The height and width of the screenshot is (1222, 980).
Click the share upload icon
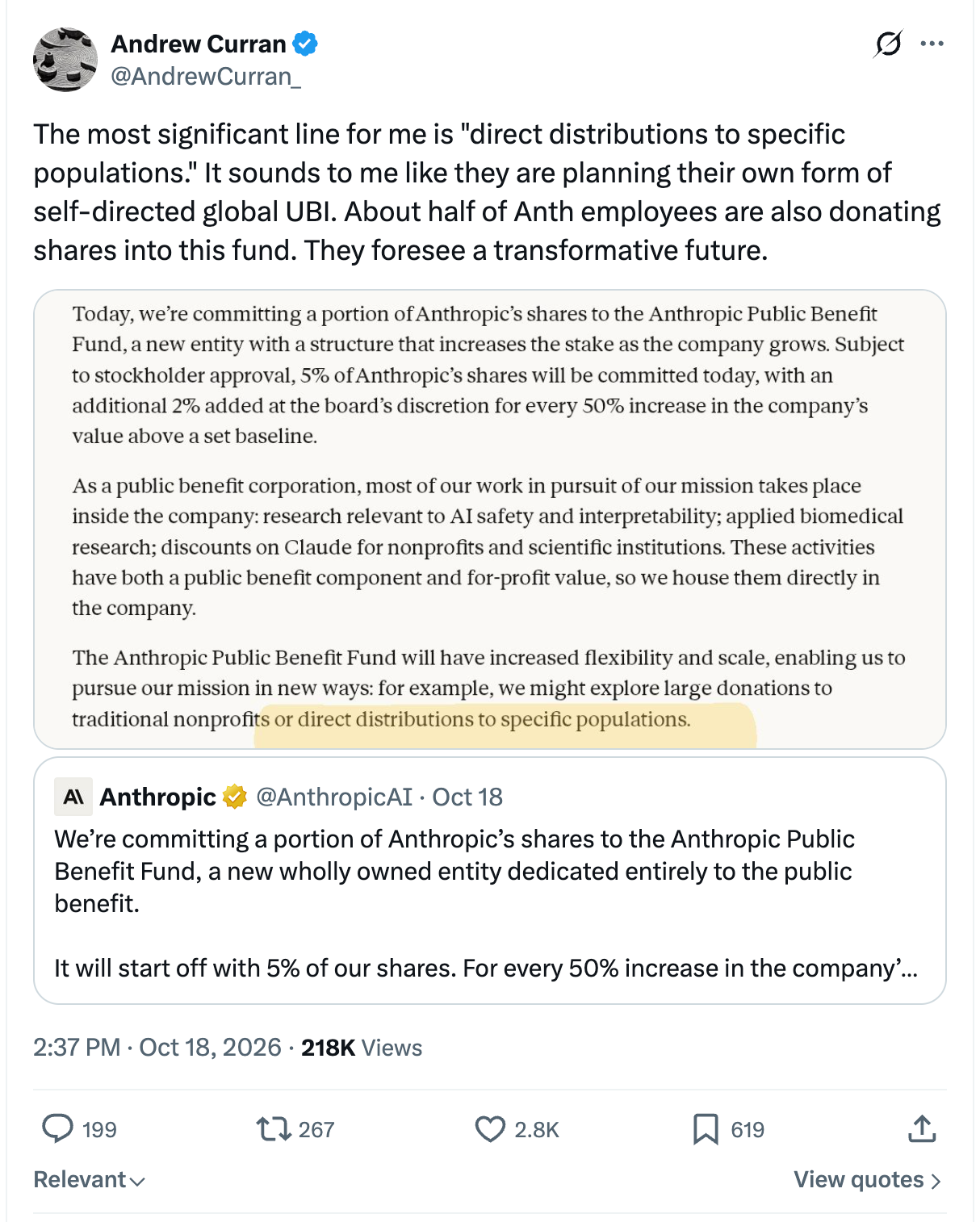[x=921, y=1129]
